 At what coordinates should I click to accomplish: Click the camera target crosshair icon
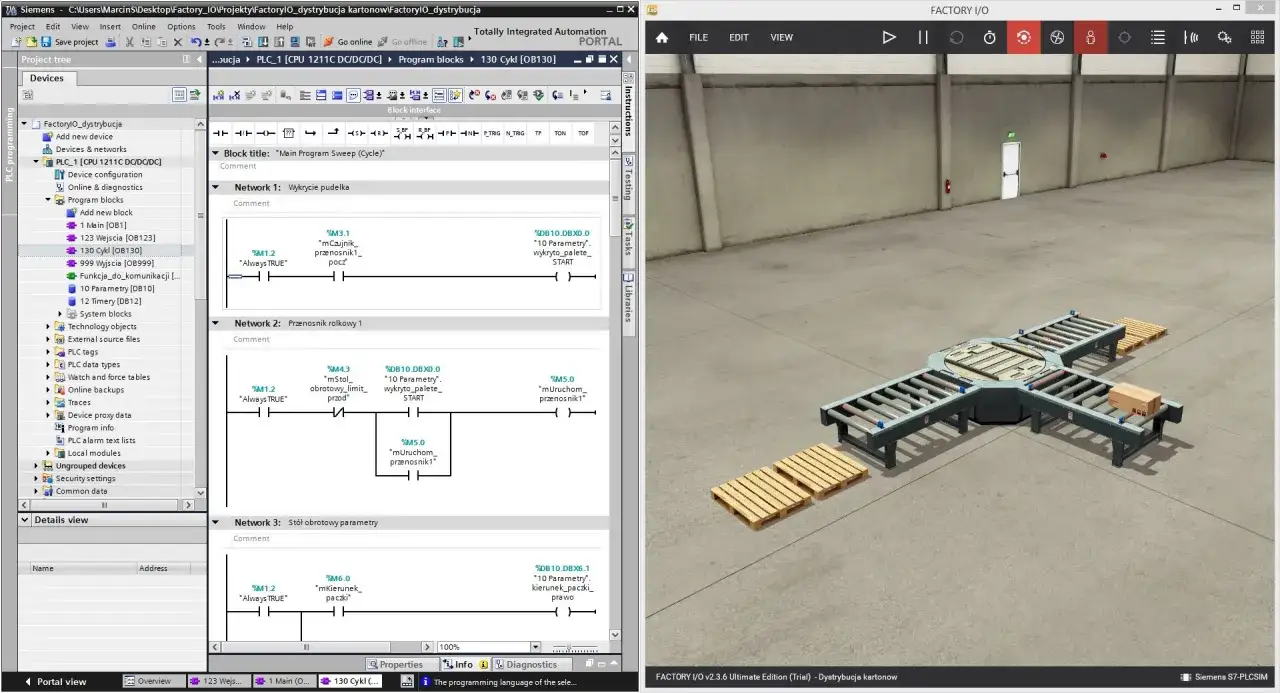1124,37
